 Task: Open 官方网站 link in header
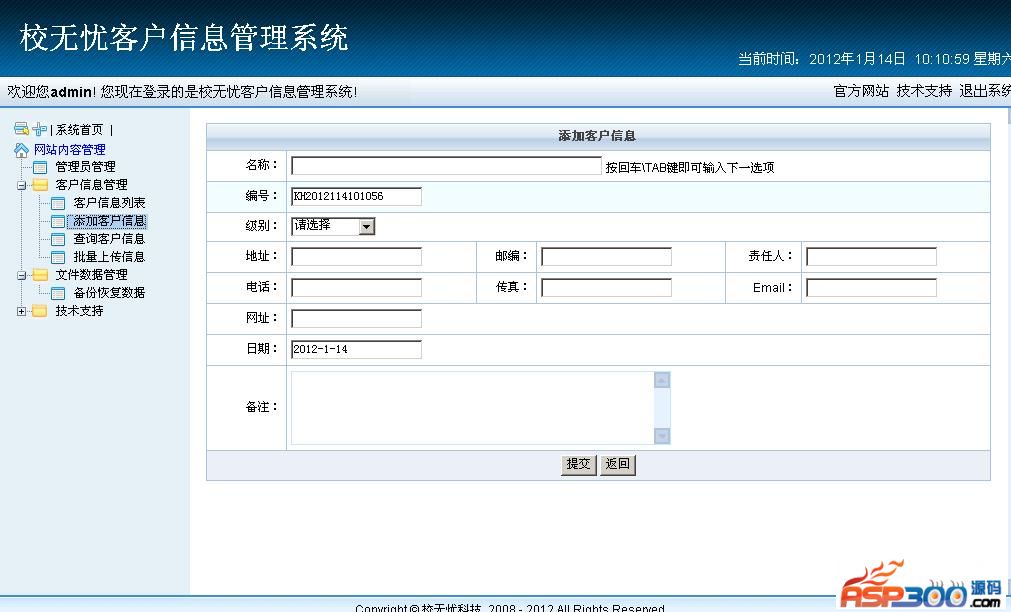(861, 91)
